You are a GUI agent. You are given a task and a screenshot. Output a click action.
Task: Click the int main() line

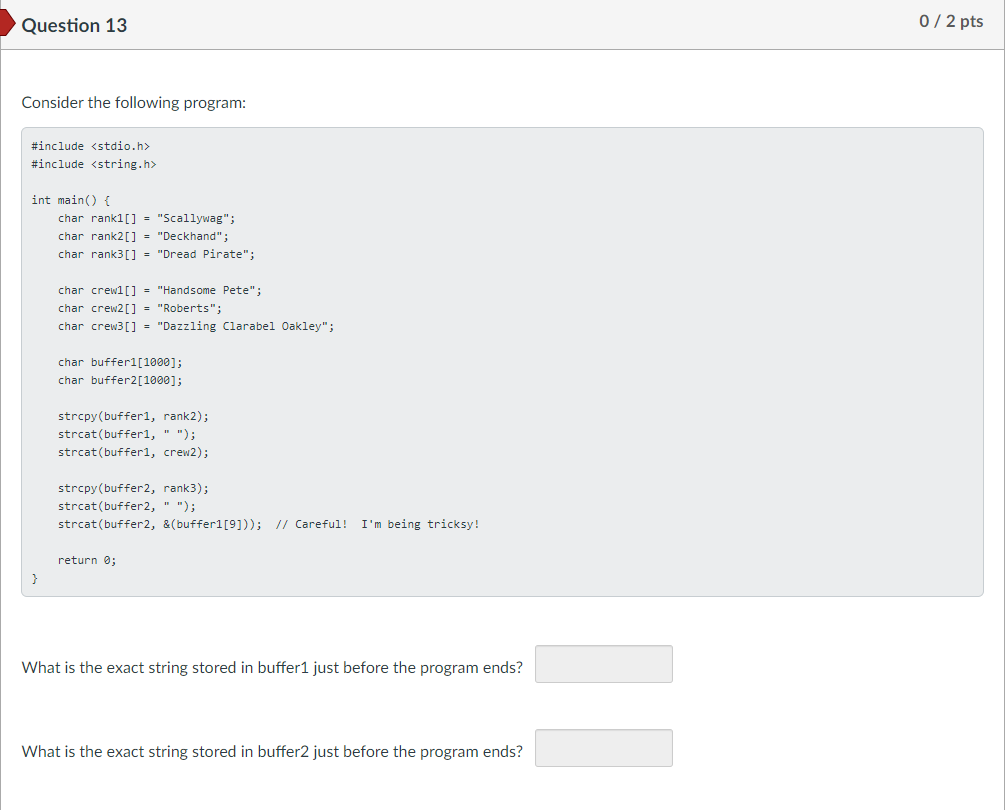71,200
